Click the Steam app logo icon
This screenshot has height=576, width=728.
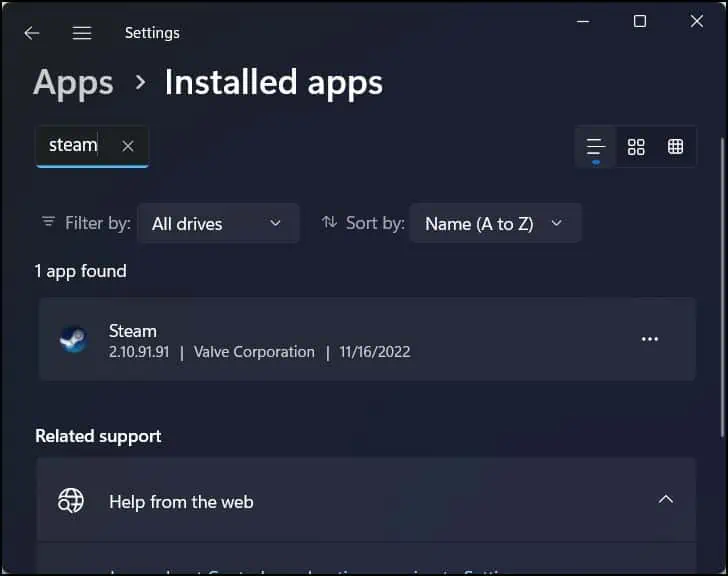[x=74, y=340]
